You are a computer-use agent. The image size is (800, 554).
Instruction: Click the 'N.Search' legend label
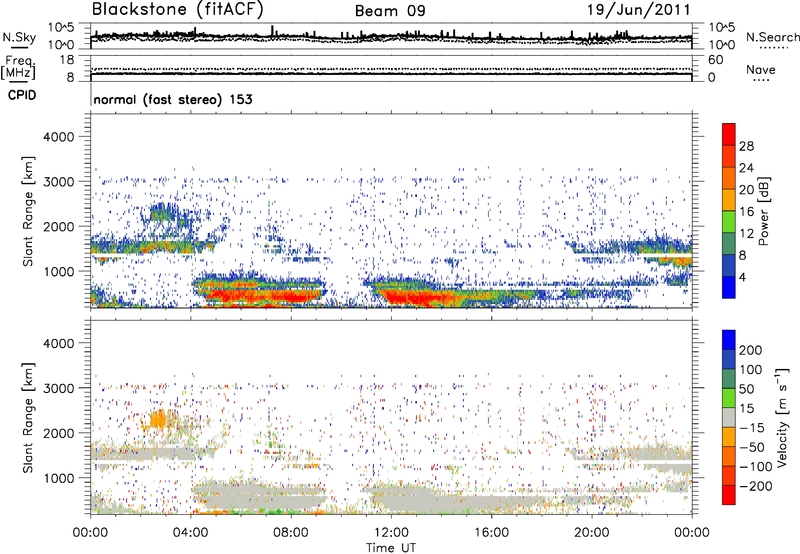pos(772,37)
